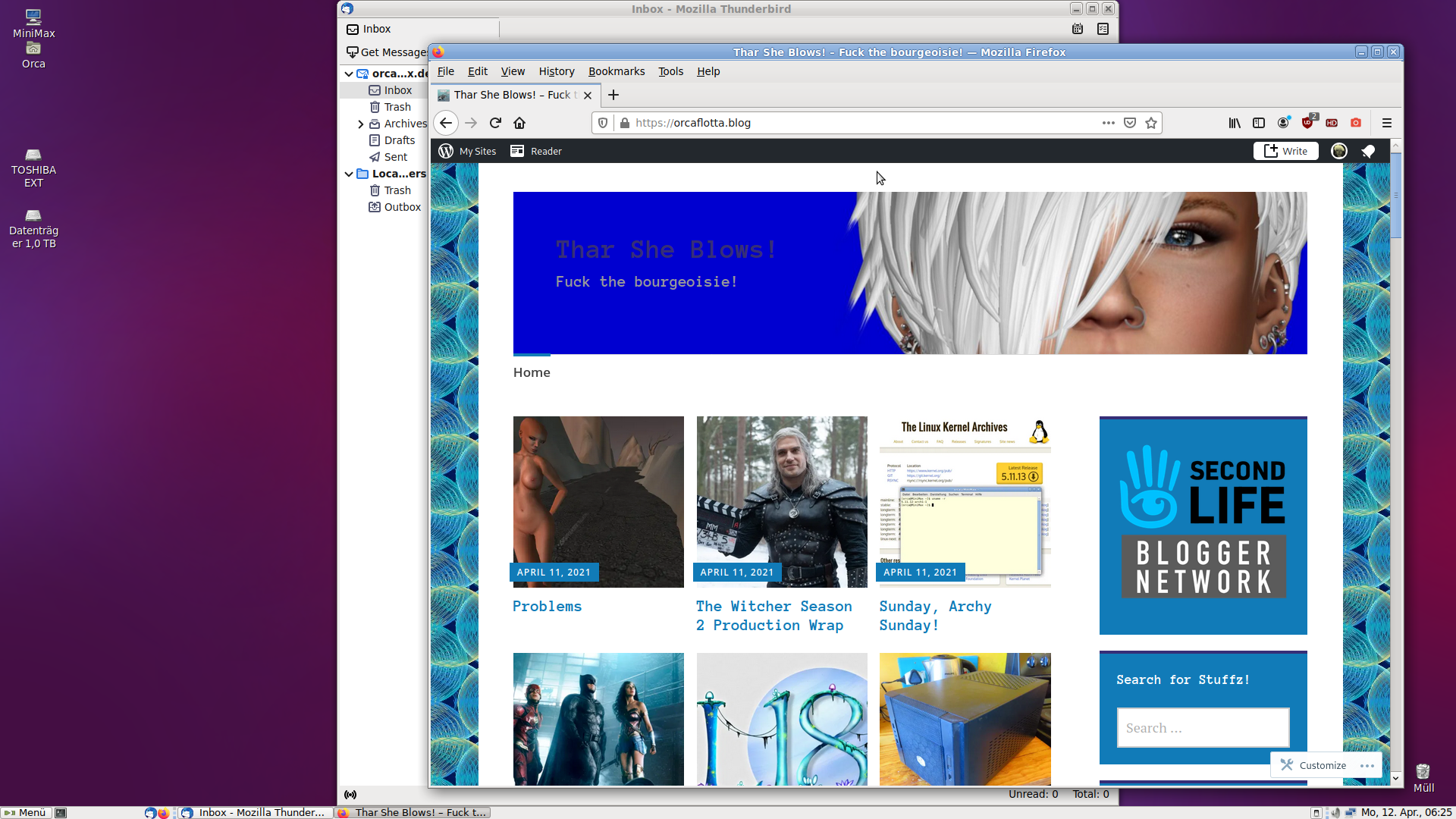
Task: Open page actions three-dot menu in address bar
Action: click(1109, 123)
